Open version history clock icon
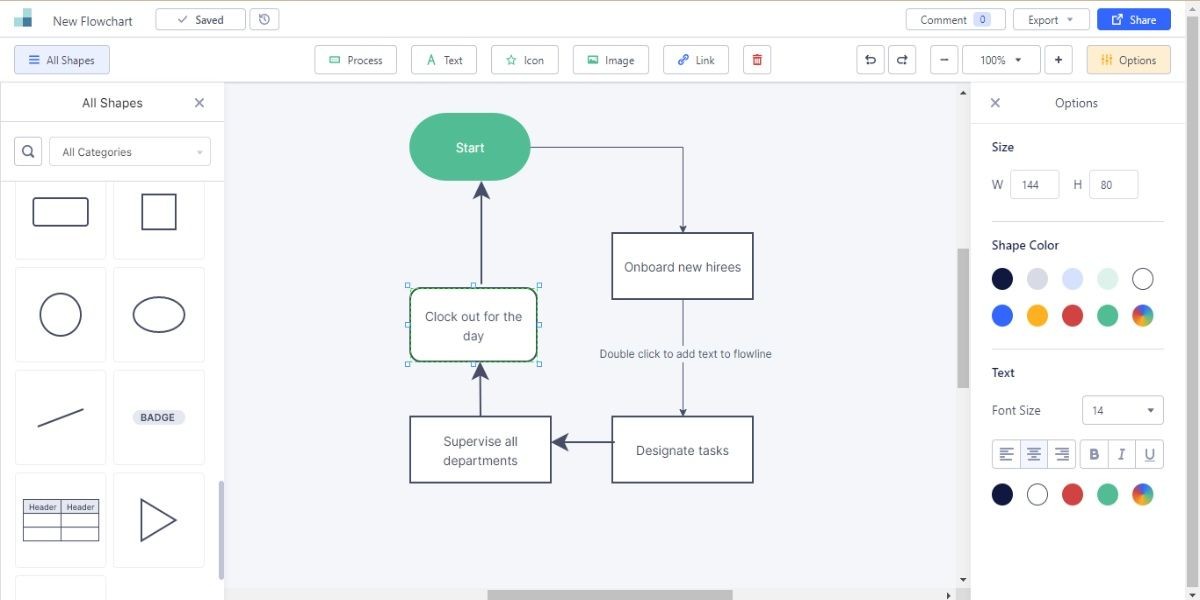1200x600 pixels. pos(264,20)
